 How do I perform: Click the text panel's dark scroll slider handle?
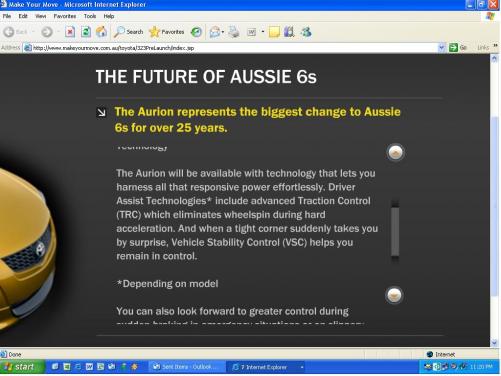(395, 231)
